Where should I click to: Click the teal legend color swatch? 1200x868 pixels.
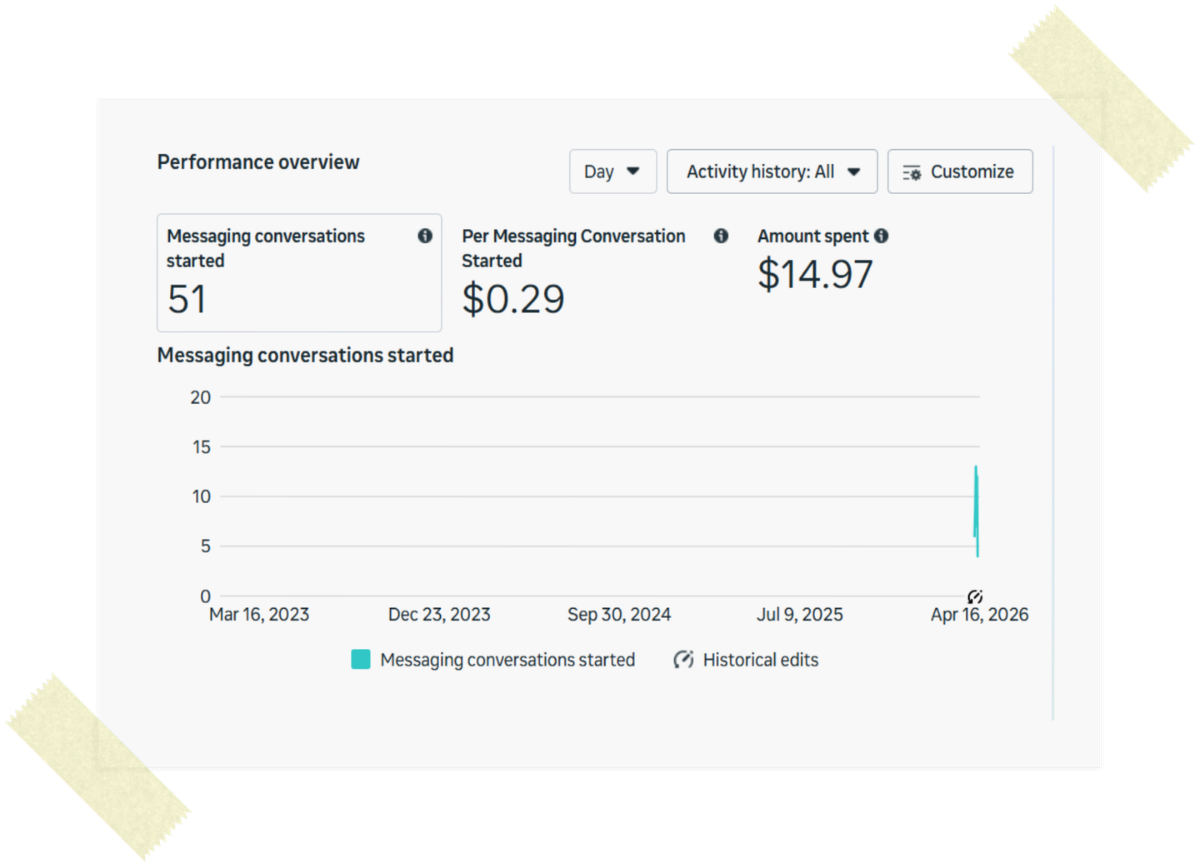(x=361, y=659)
